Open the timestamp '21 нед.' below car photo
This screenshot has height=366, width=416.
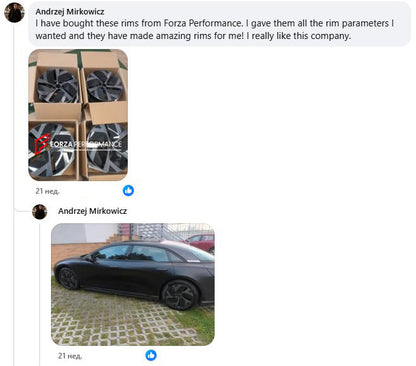70,356
